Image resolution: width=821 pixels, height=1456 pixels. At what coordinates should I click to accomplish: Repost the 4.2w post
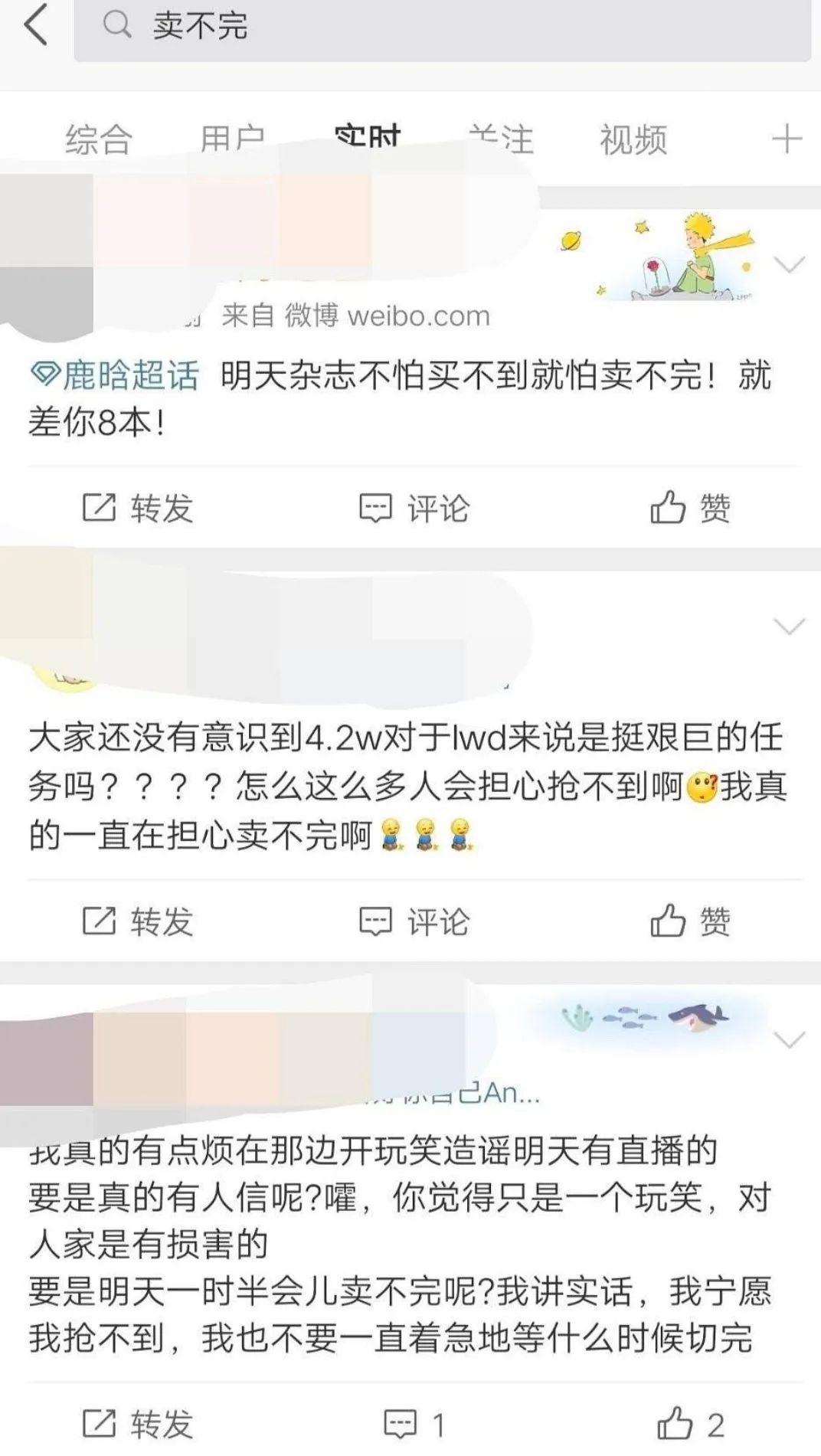(138, 921)
